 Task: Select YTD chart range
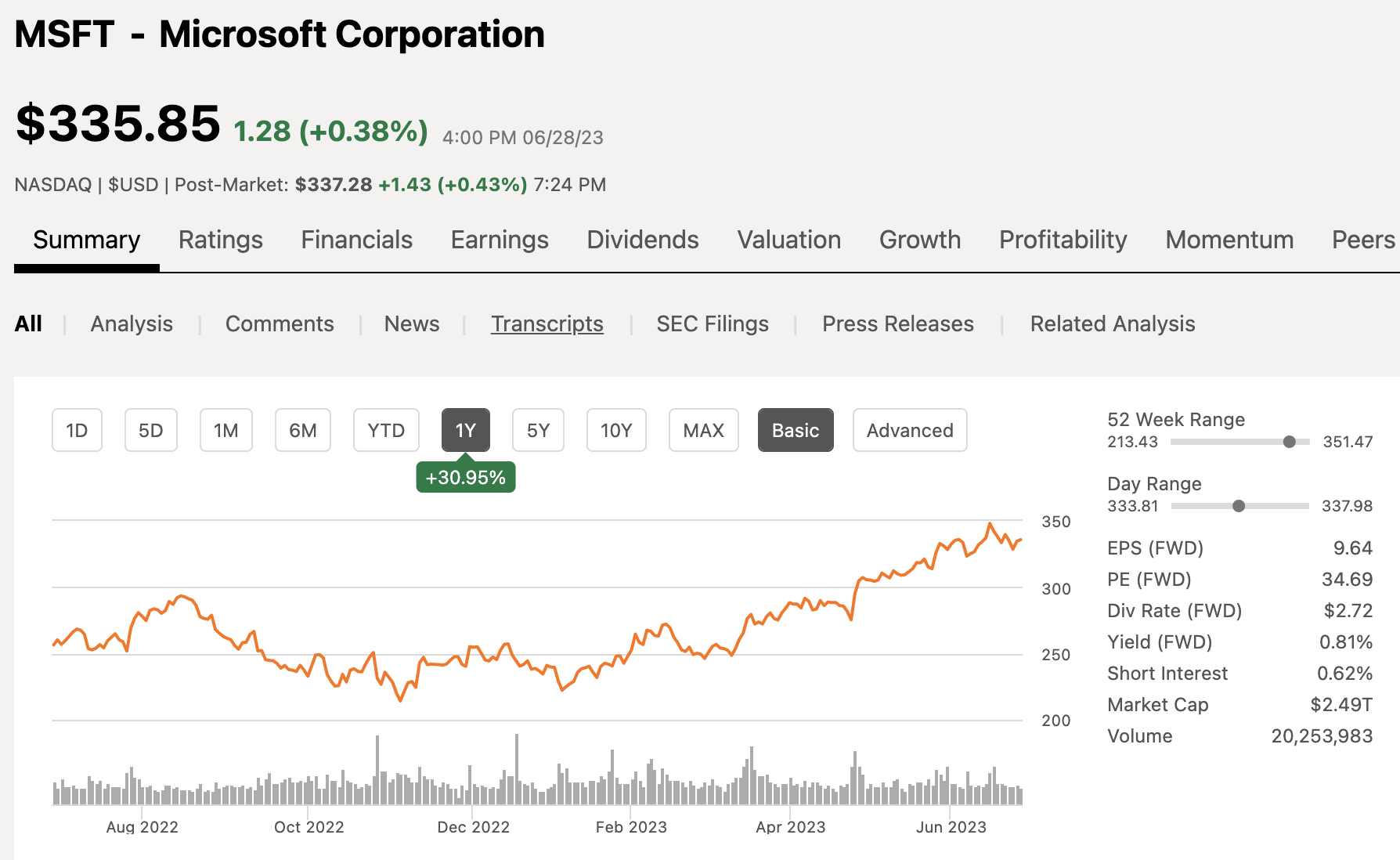pyautogui.click(x=385, y=430)
